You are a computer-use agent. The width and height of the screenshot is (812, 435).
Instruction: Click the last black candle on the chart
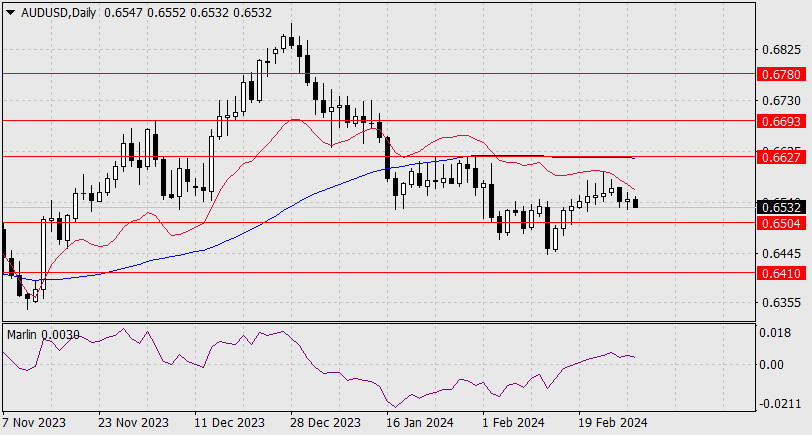635,202
